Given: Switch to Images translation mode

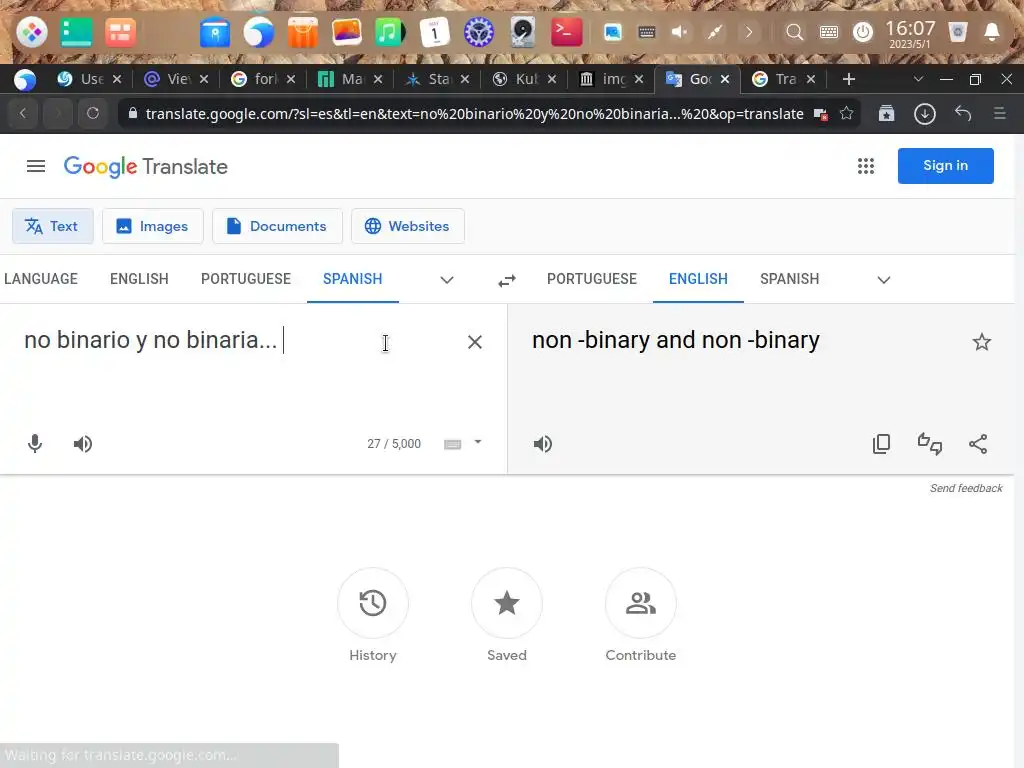Looking at the screenshot, I should pyautogui.click(x=153, y=226).
